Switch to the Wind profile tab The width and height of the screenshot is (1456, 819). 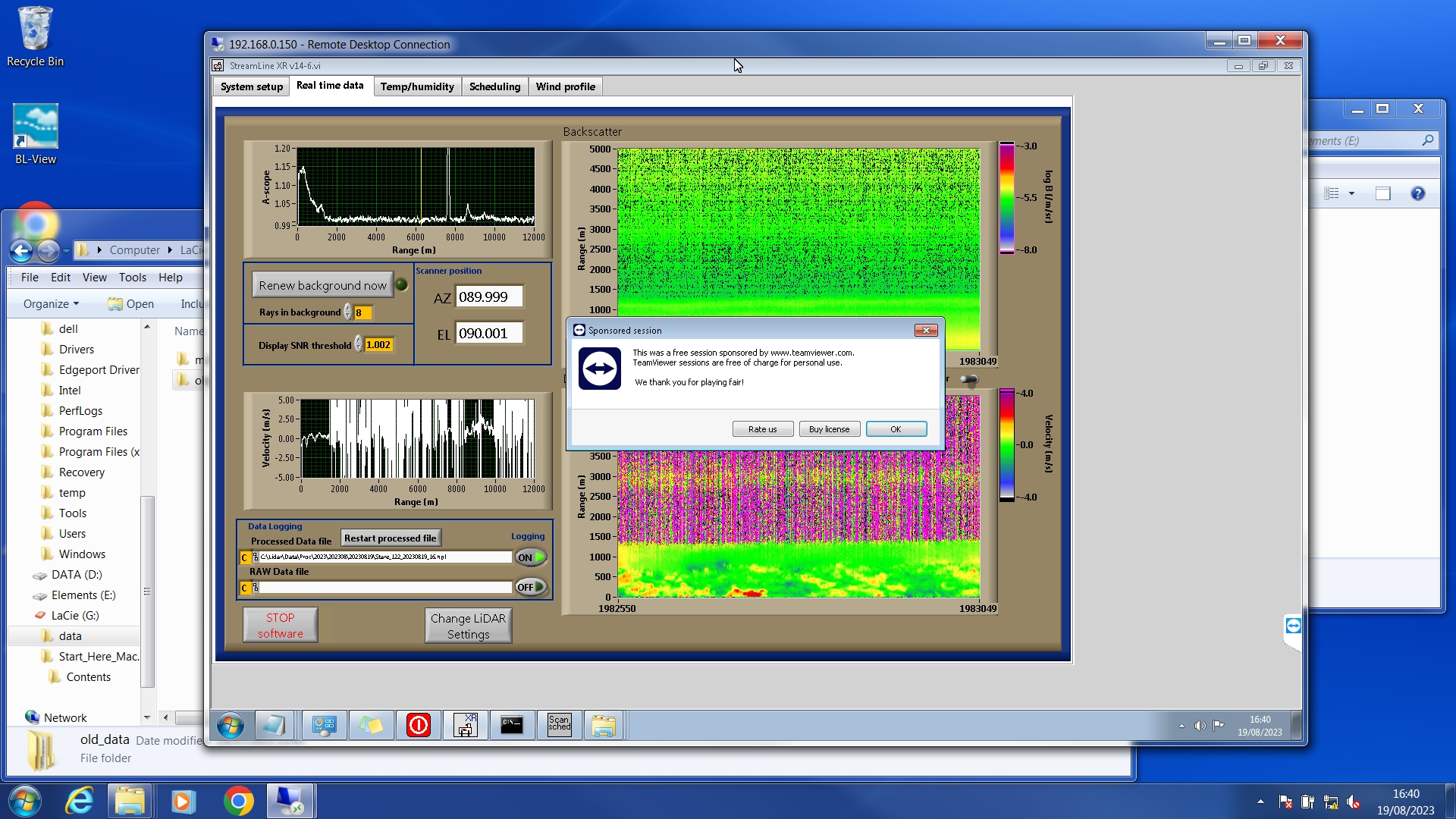click(565, 86)
